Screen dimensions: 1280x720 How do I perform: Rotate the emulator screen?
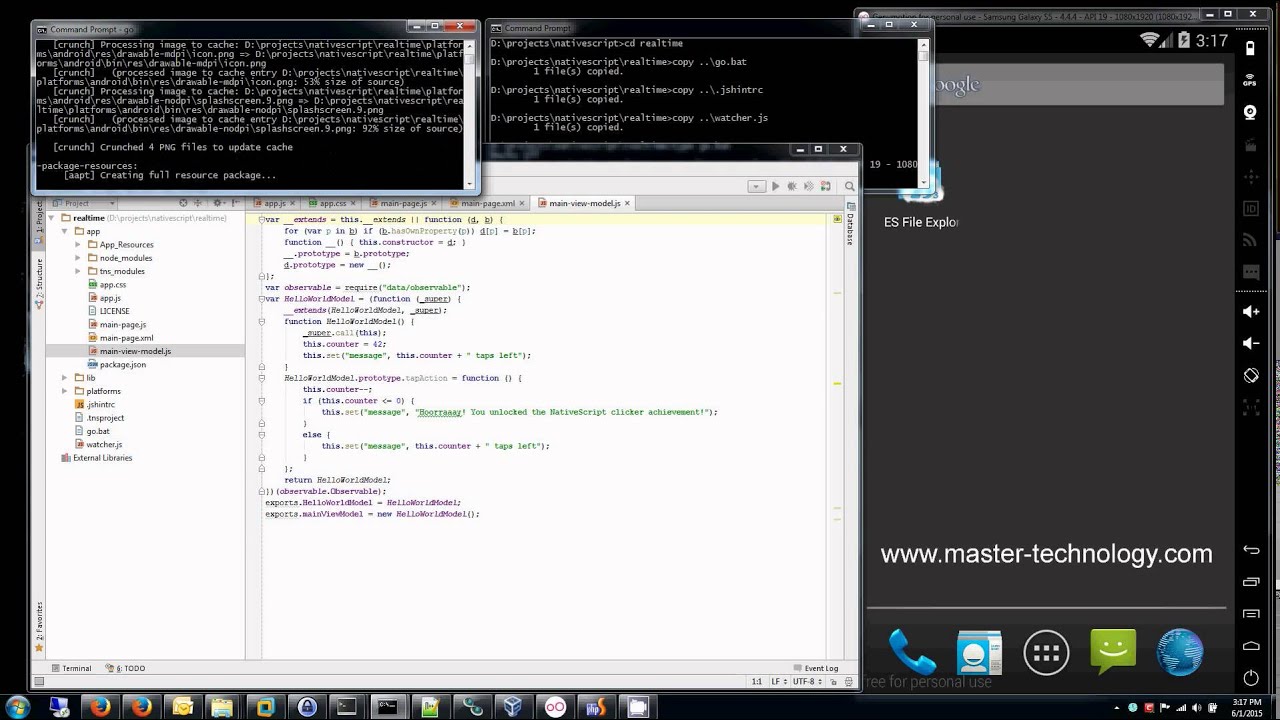tap(1251, 376)
